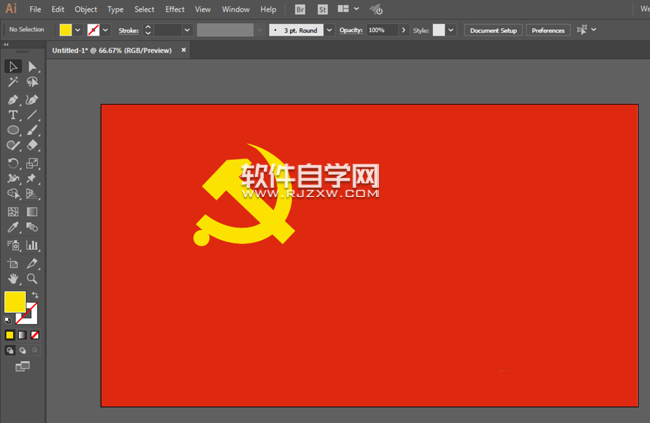Reset to default fill and stroke
The width and height of the screenshot is (650, 423).
click(x=7, y=320)
